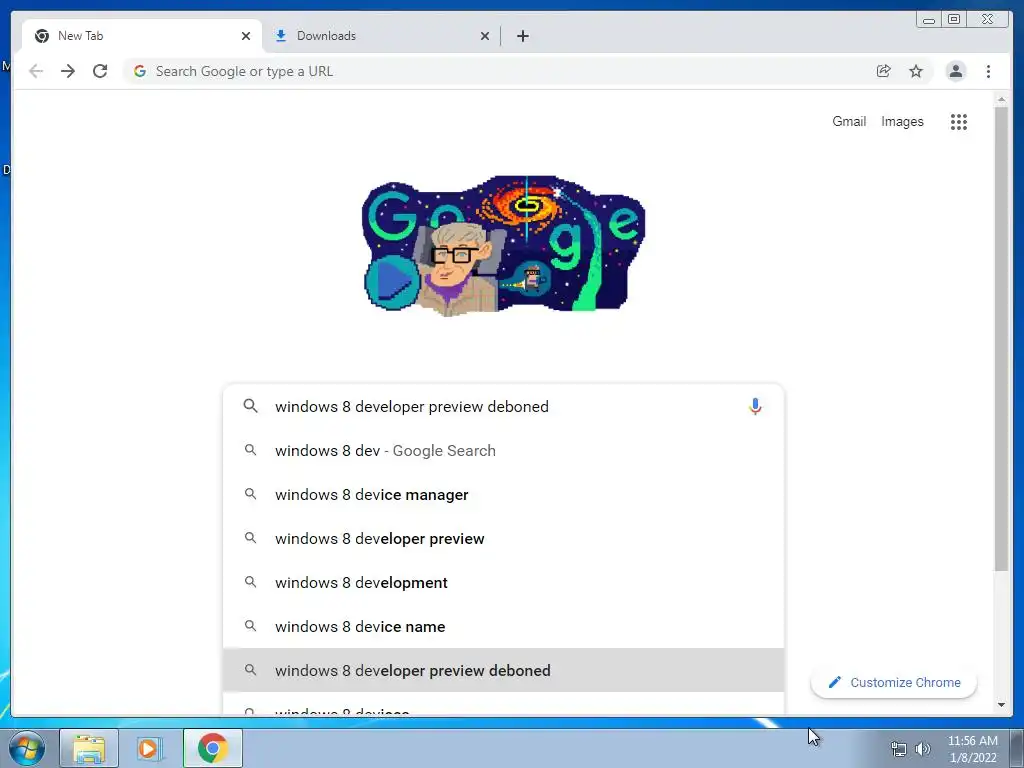Open the Google apps grid
This screenshot has height=768, width=1024.
coord(959,121)
